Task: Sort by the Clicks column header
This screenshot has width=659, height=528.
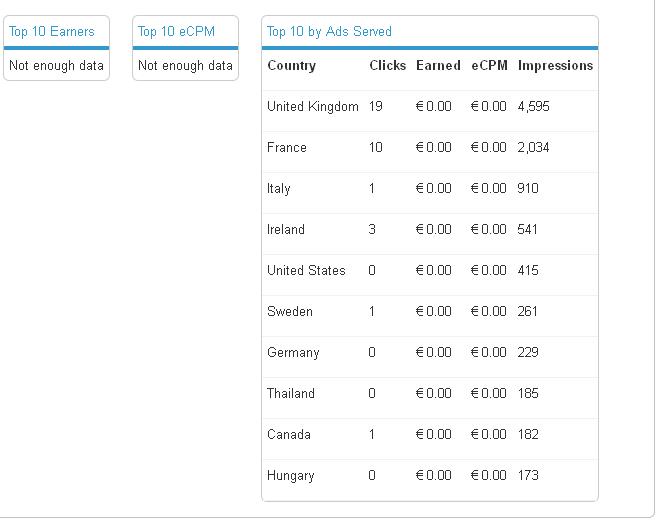Action: [387, 66]
